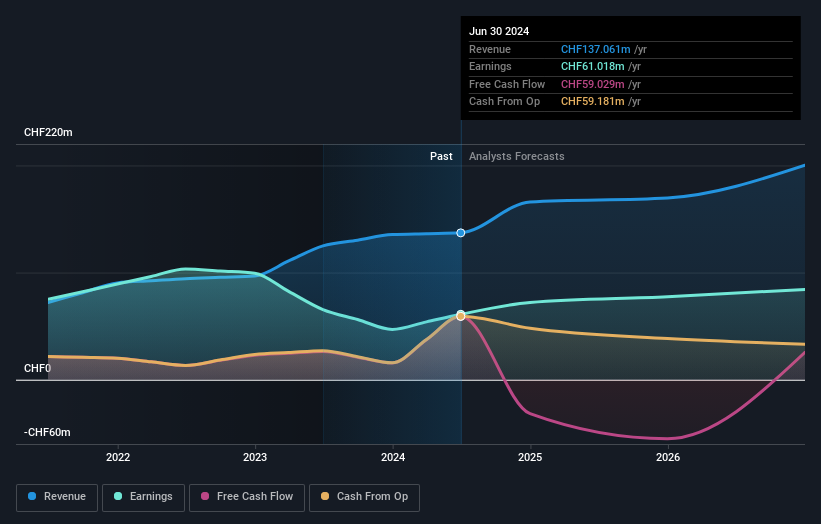821x524 pixels.
Task: Click the Jun 30 2024 tooltip date
Action: point(499,31)
